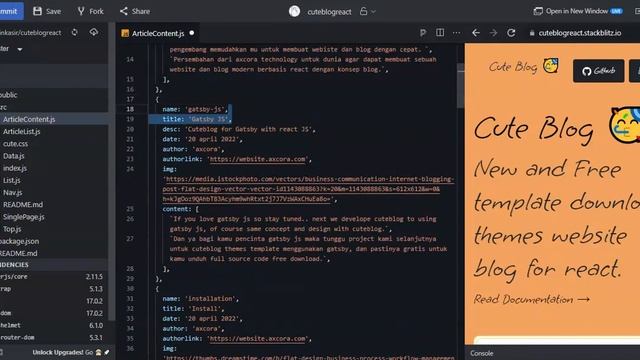
Task: Click the lock icon in the preview URL bar
Action: pos(532,33)
